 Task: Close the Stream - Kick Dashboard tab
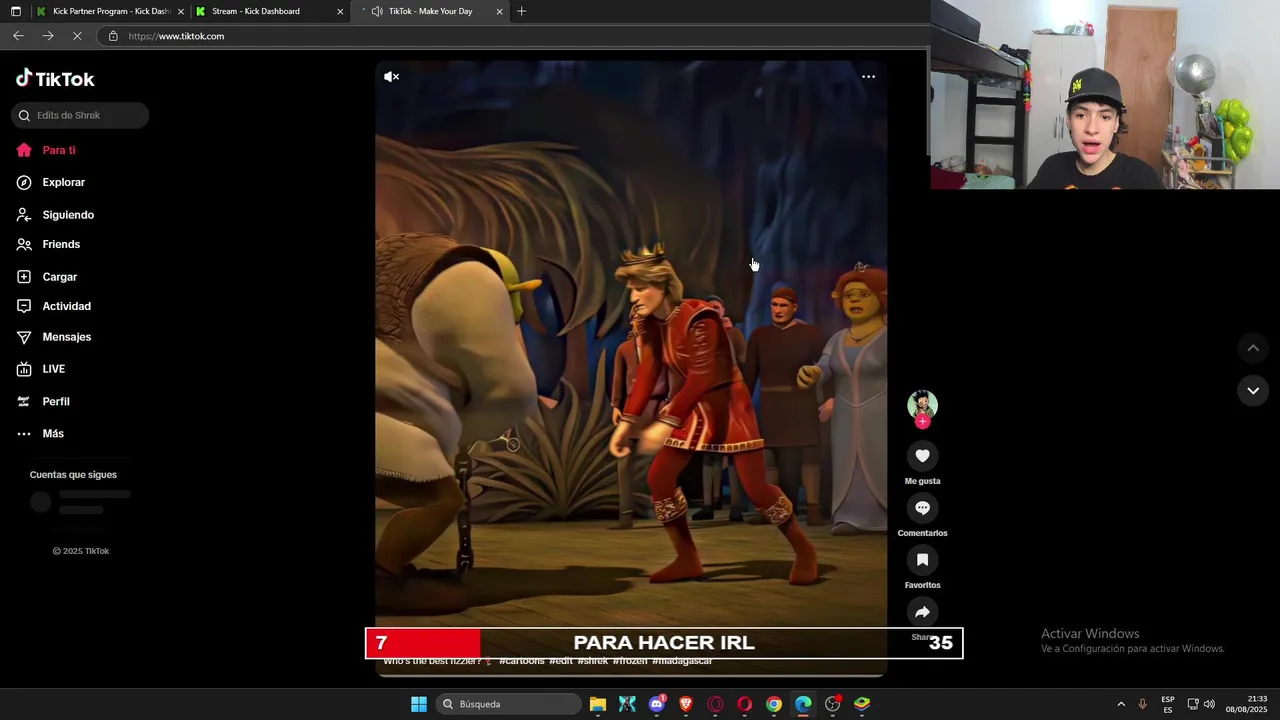[x=340, y=12]
